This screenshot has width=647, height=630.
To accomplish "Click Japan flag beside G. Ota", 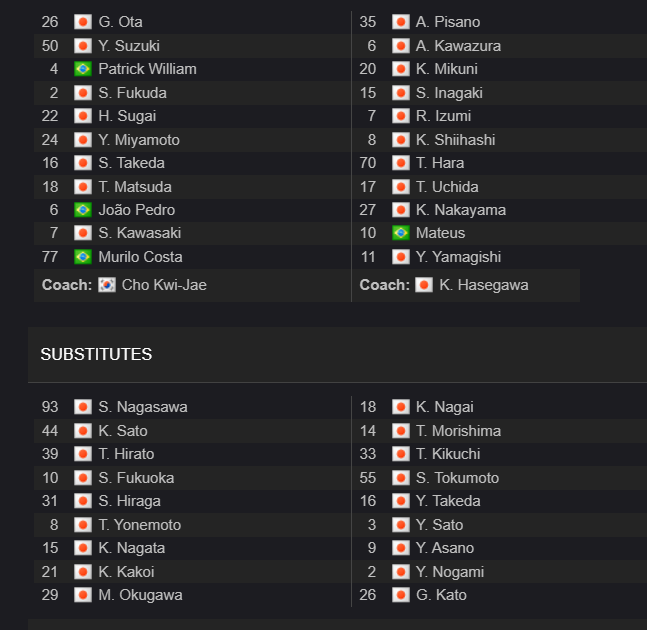I will [x=83, y=22].
